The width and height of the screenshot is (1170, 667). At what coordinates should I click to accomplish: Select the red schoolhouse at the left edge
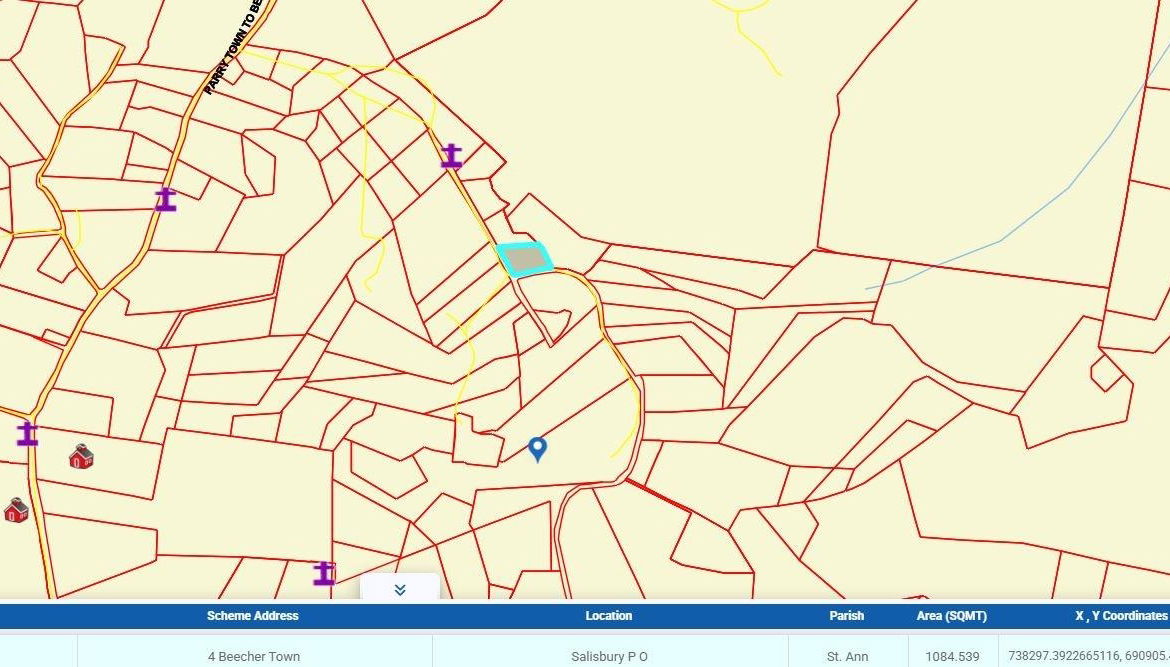pos(16,510)
